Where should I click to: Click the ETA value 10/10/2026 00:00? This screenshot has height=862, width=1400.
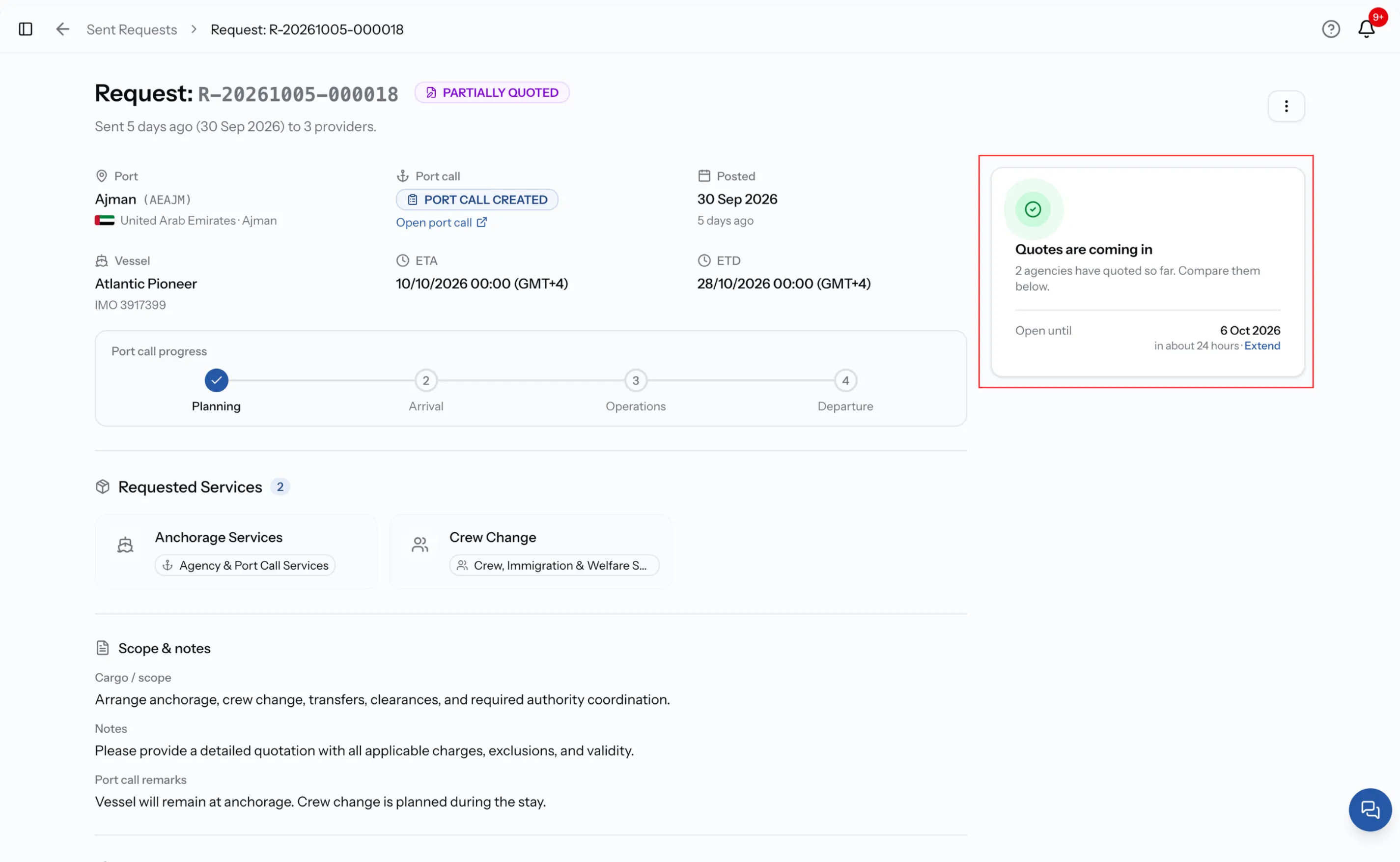[482, 284]
